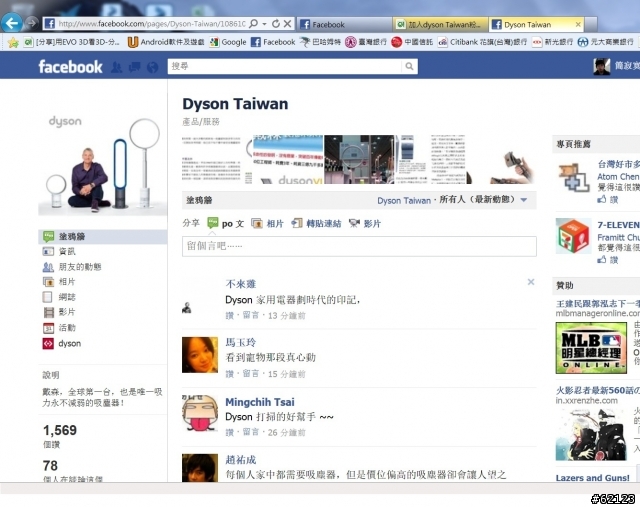Click the 留個言吧 post input box
640x507 pixels.
pos(359,246)
